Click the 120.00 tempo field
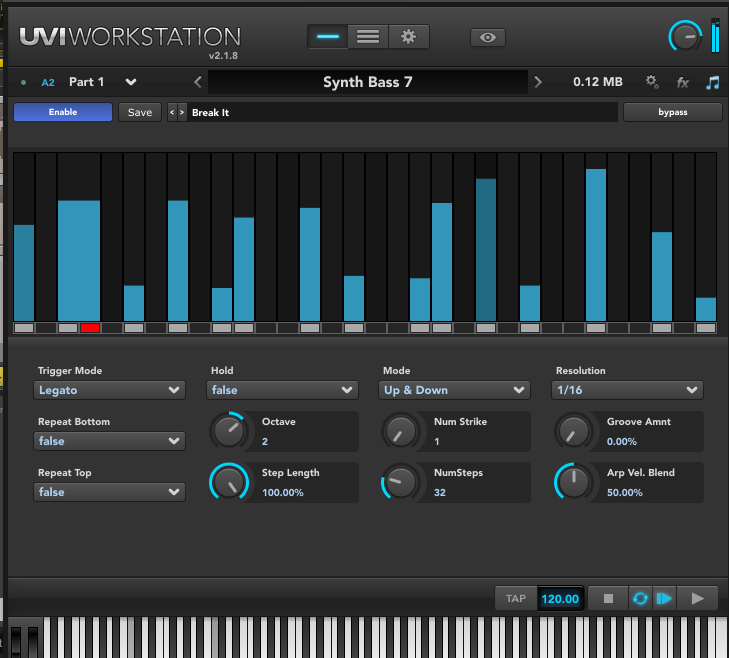729x658 pixels. (560, 598)
